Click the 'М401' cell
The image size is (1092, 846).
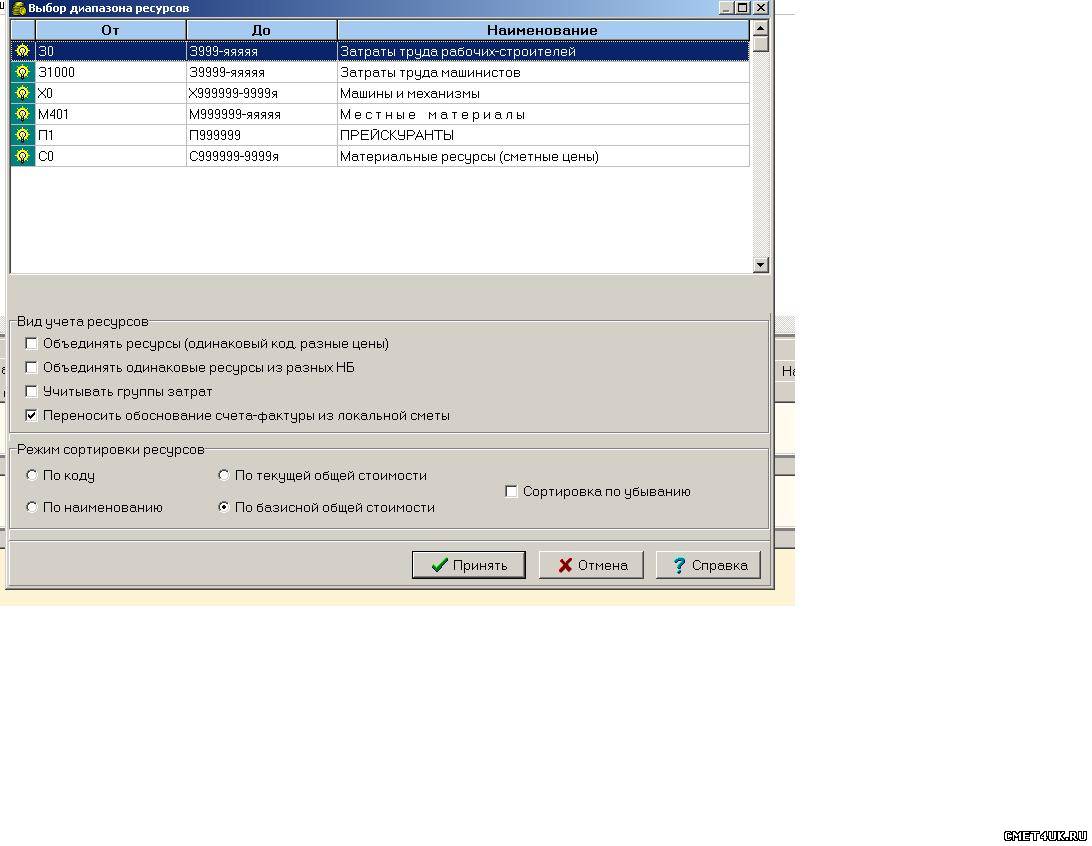[111, 114]
